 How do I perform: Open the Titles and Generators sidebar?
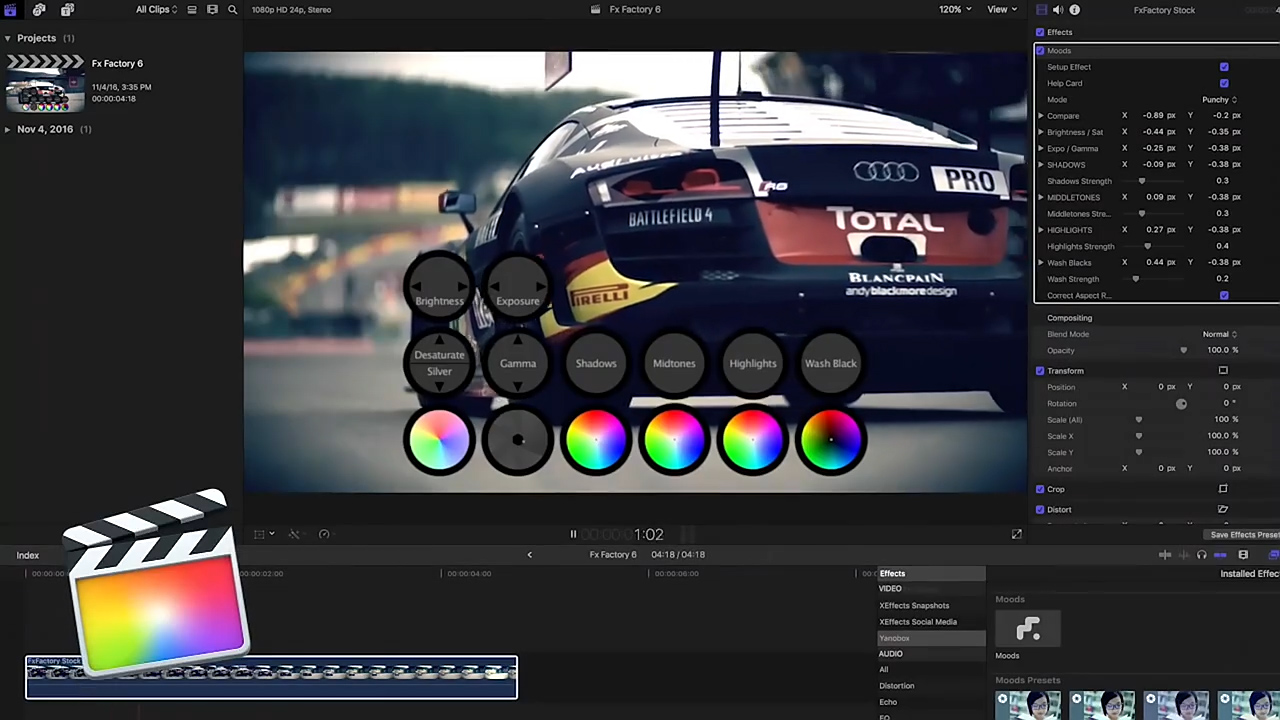click(x=67, y=10)
